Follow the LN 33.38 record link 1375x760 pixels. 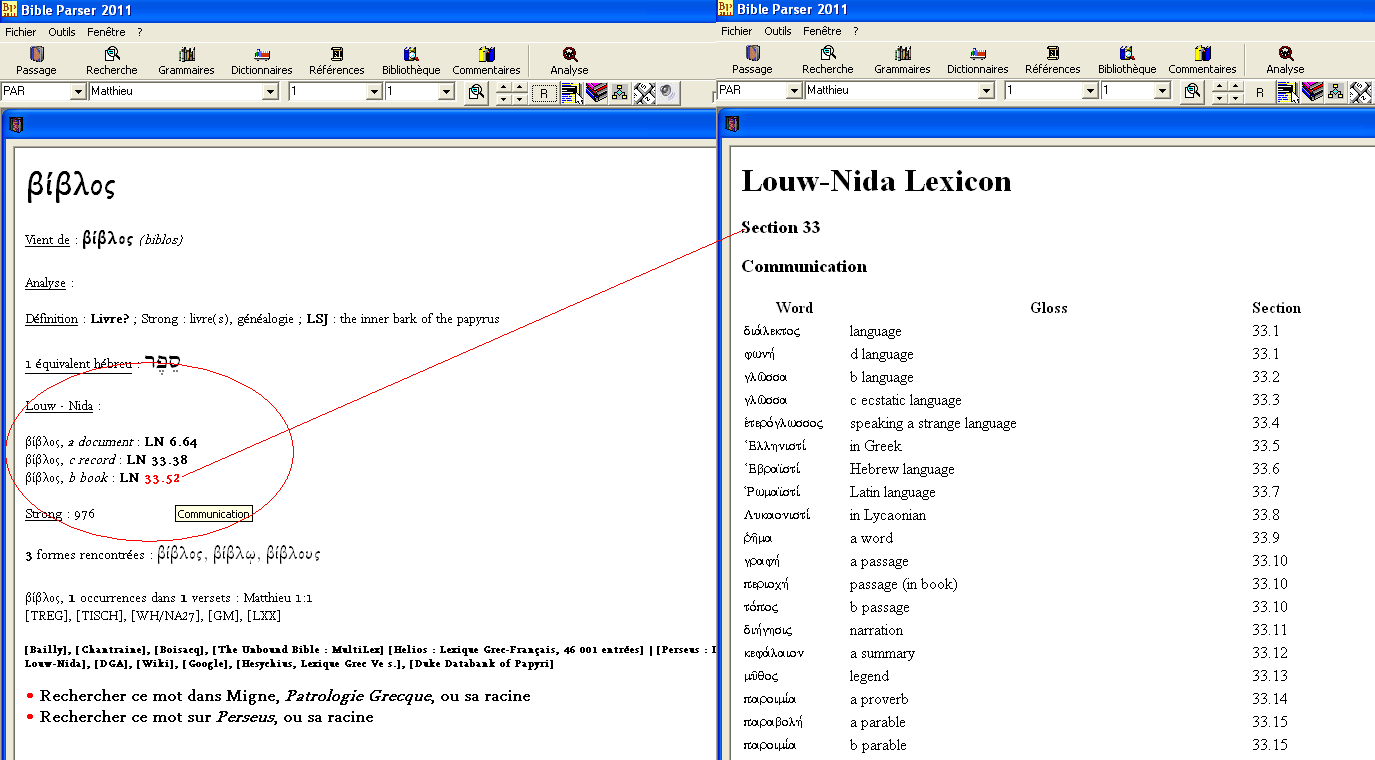pyautogui.click(x=157, y=460)
